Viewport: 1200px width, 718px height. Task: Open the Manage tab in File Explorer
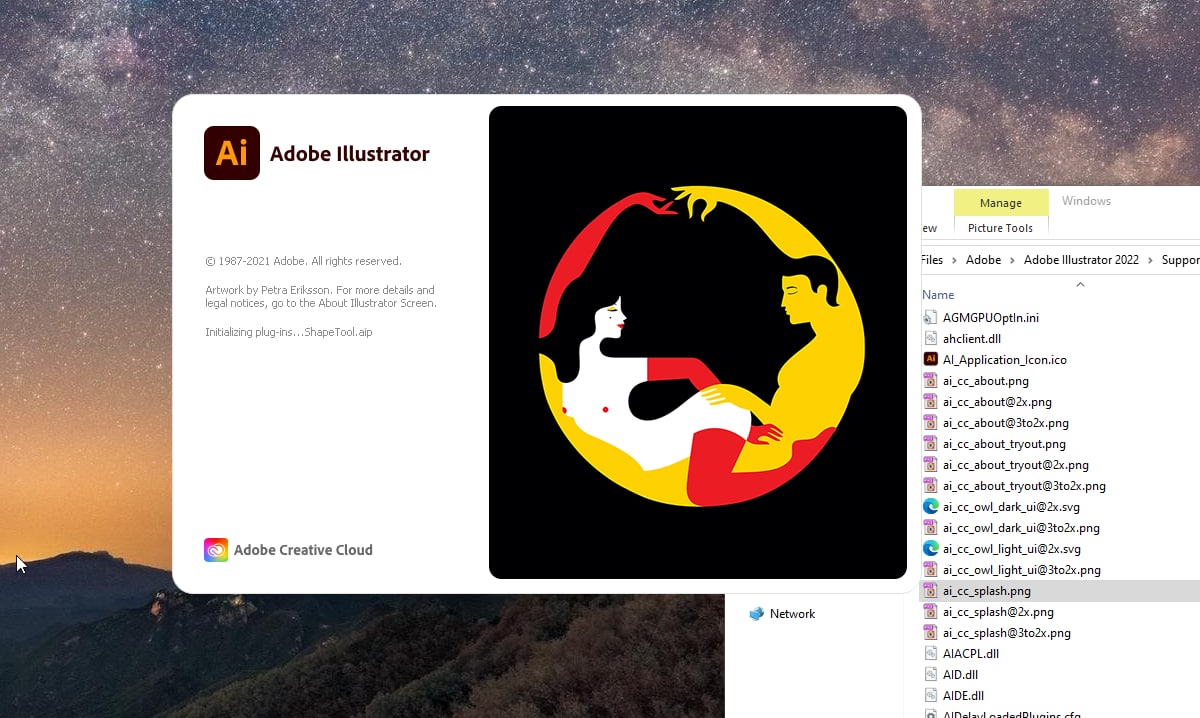1001,203
